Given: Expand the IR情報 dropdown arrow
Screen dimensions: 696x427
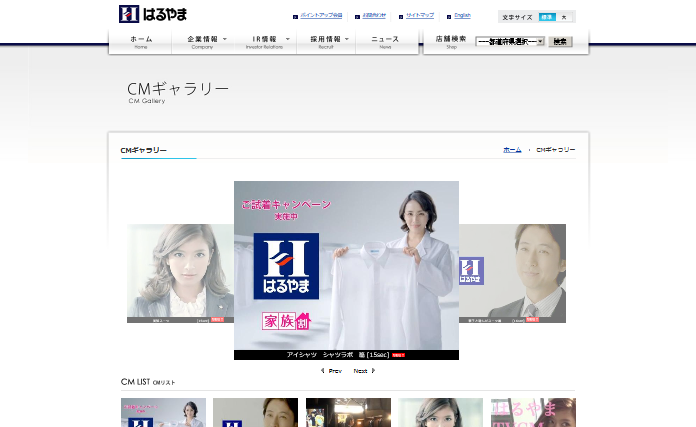Looking at the screenshot, I should click(x=288, y=39).
